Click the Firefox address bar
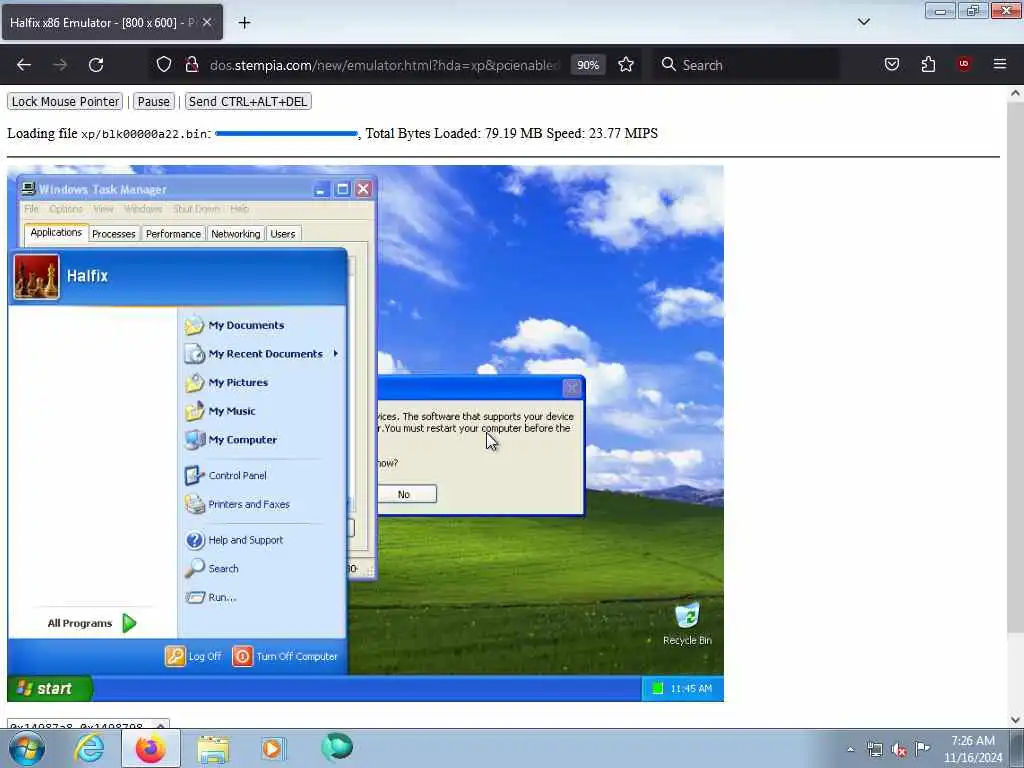This screenshot has width=1024, height=768. pos(384,65)
